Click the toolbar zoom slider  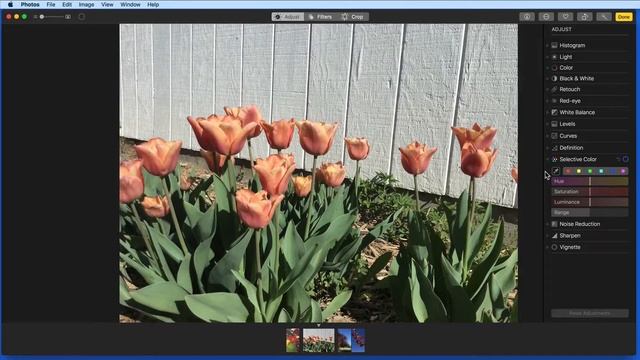point(51,17)
